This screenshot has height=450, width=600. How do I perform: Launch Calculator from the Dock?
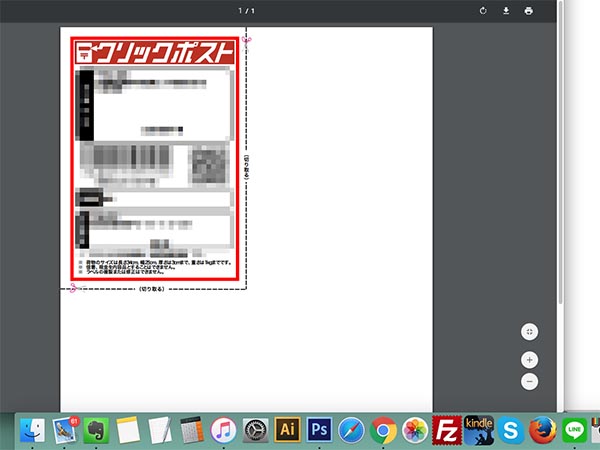(192, 430)
